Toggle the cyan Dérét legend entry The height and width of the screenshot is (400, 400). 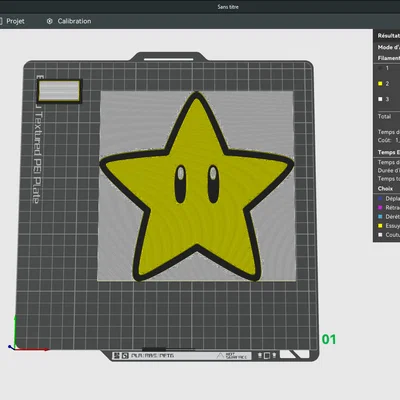pos(380,216)
